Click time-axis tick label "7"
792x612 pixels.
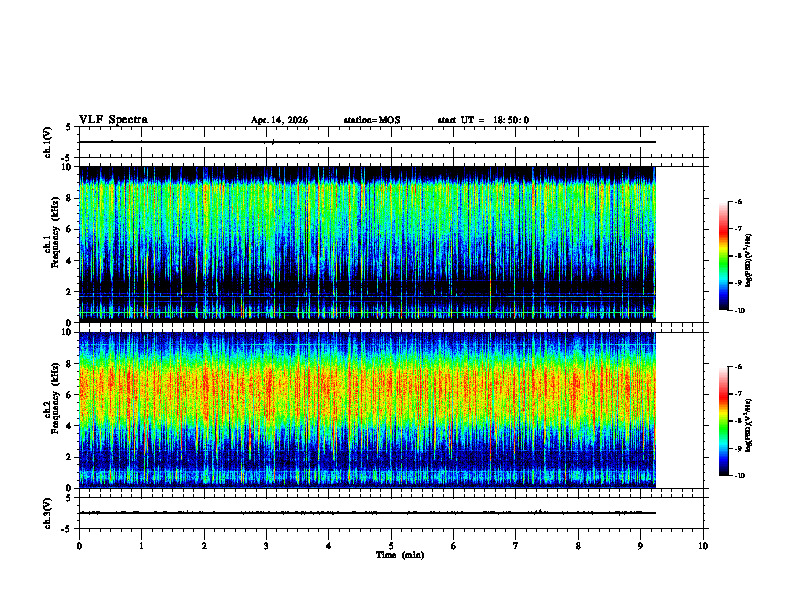tap(516, 546)
